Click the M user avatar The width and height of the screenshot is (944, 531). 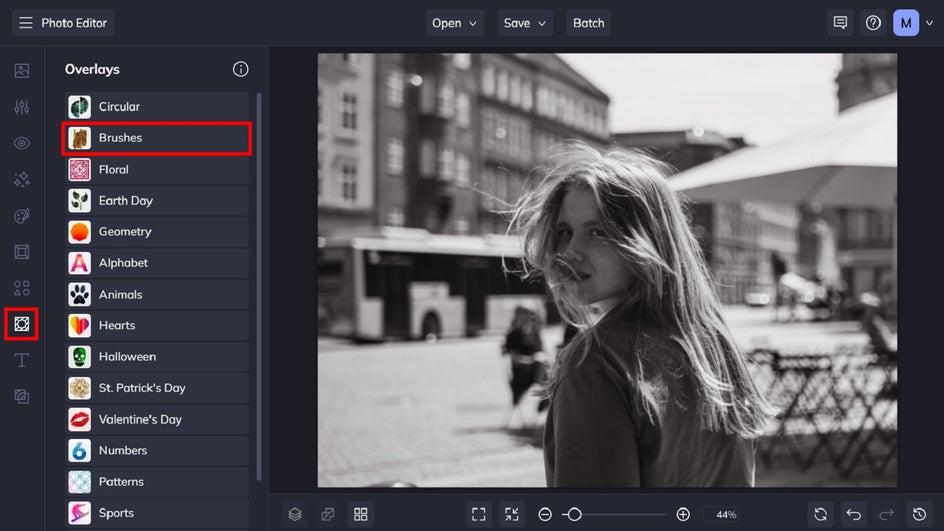(905, 23)
